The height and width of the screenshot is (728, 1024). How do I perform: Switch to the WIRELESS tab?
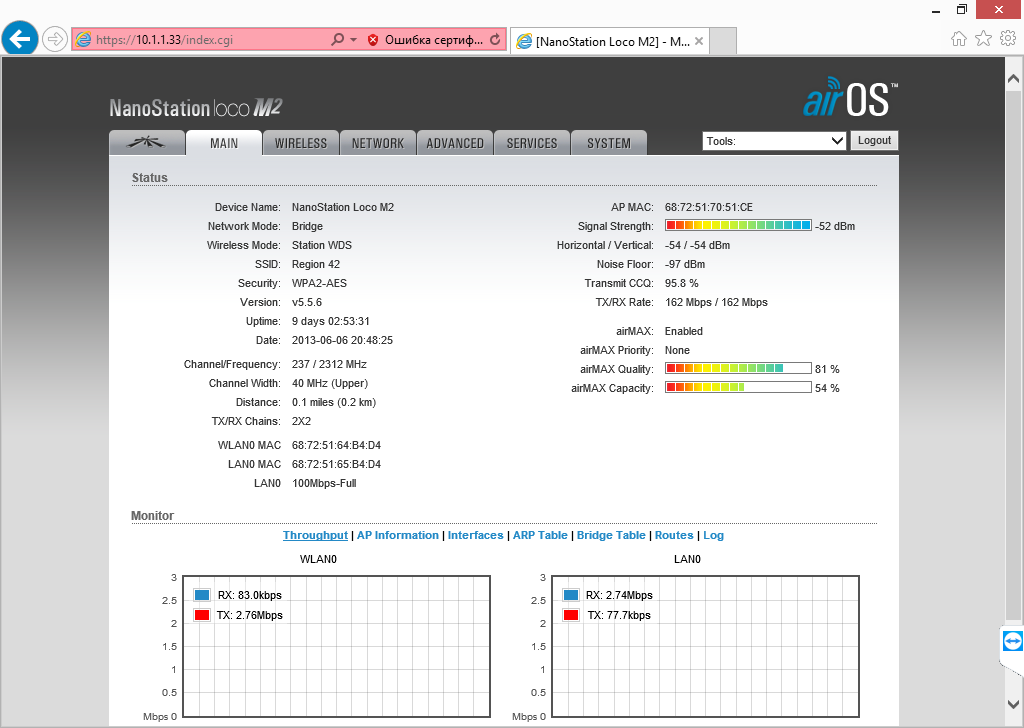[301, 143]
